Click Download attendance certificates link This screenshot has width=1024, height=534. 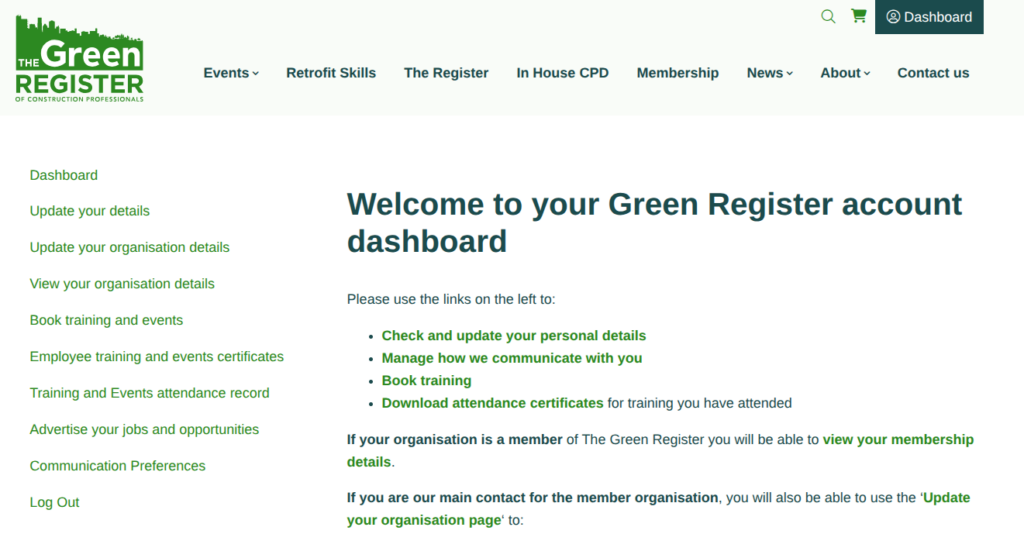(492, 403)
